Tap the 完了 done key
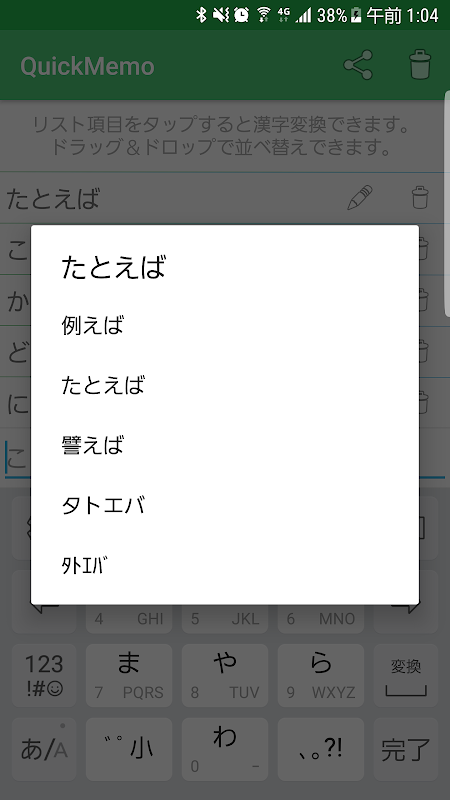Screen dimensions: 450x800 pyautogui.click(x=406, y=749)
